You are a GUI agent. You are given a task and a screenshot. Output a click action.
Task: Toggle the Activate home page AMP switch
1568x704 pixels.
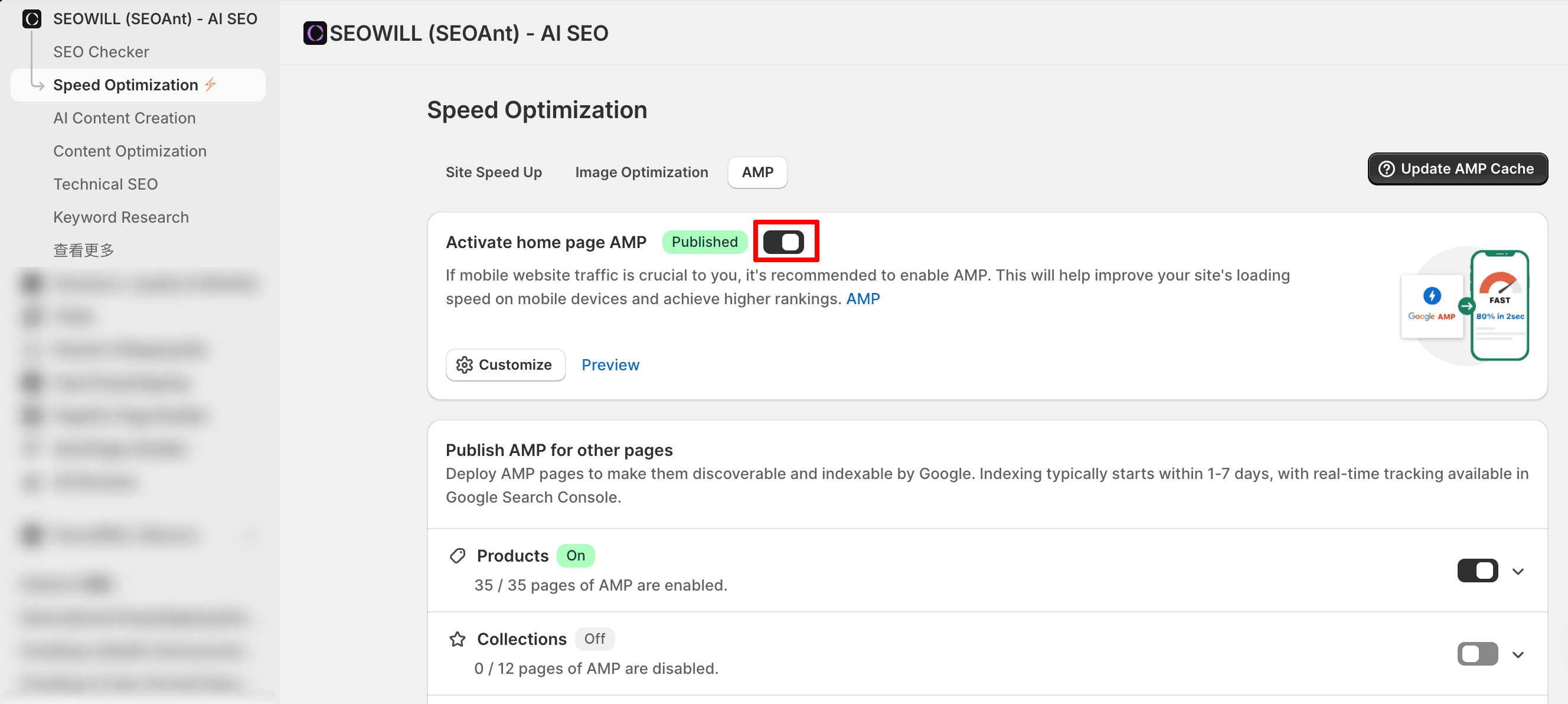(783, 242)
